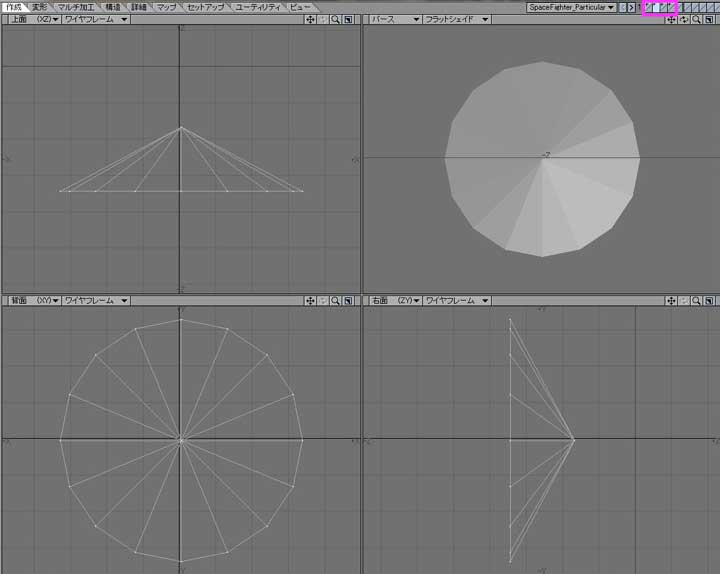Screen dimensions: 720x574
Task: Toggle the third layer slot
Action: [x=670, y=7]
